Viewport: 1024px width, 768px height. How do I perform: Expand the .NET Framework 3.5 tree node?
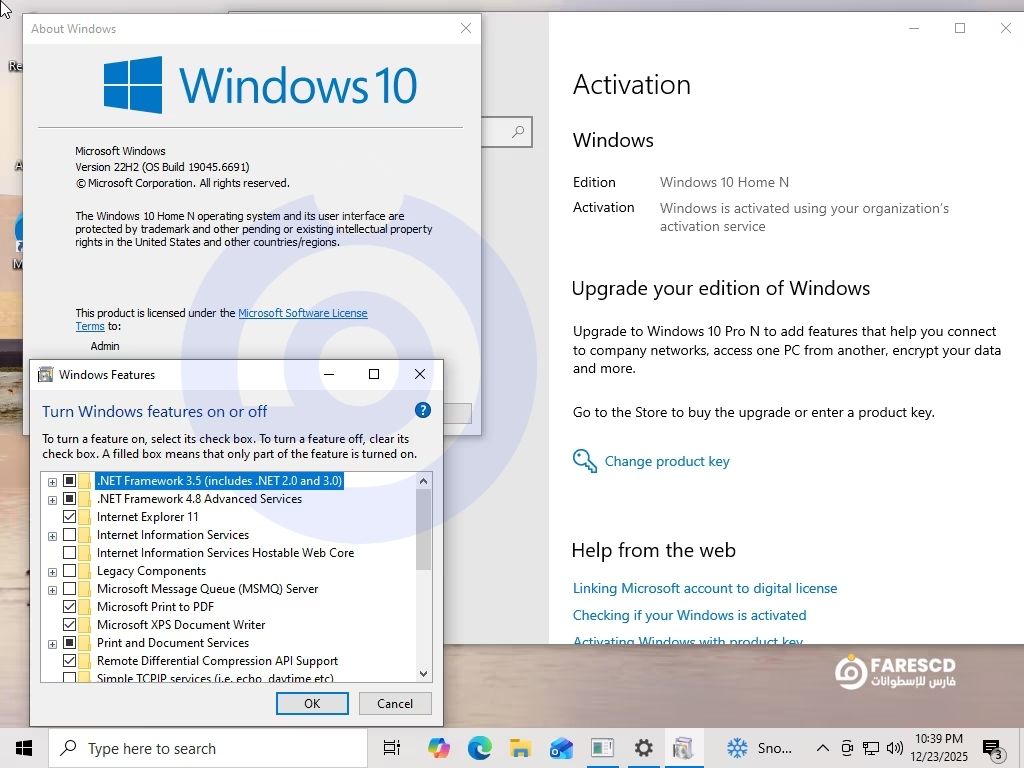(52, 481)
